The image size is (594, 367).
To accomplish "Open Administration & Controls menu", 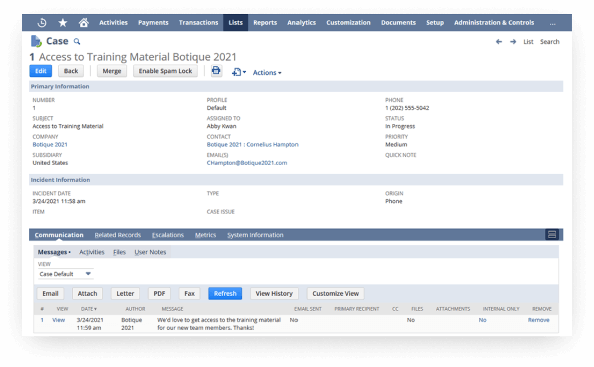I will coord(494,23).
